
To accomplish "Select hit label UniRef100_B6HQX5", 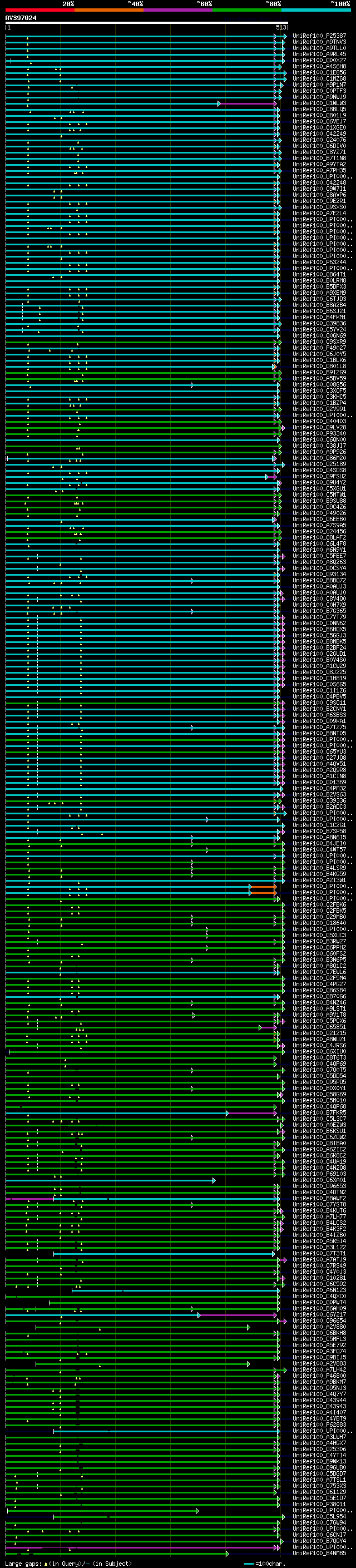I will click(319, 630).
